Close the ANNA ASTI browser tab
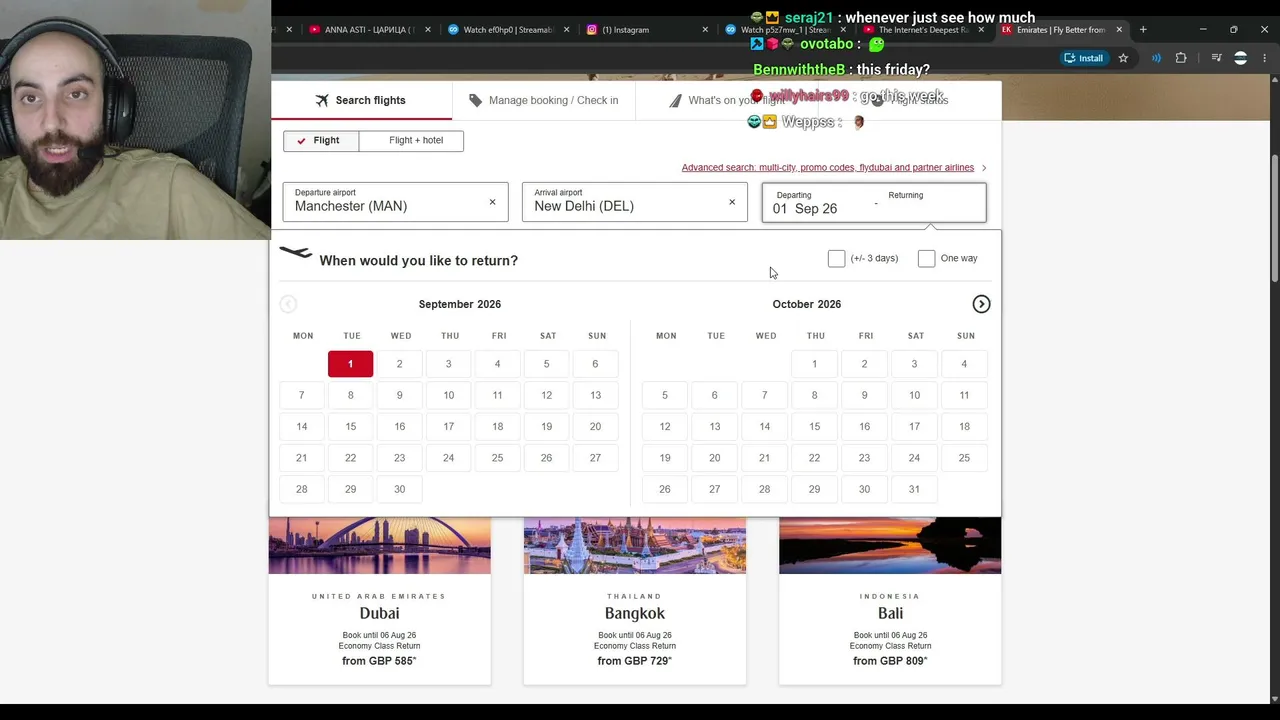 click(x=428, y=30)
